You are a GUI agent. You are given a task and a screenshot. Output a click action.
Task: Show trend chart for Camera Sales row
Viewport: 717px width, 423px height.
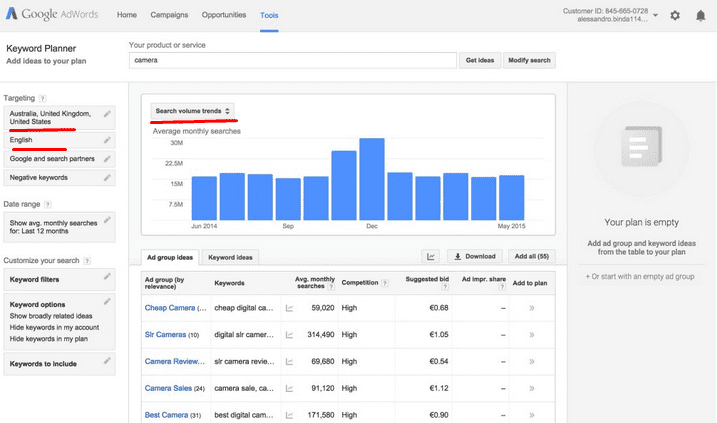(x=289, y=388)
